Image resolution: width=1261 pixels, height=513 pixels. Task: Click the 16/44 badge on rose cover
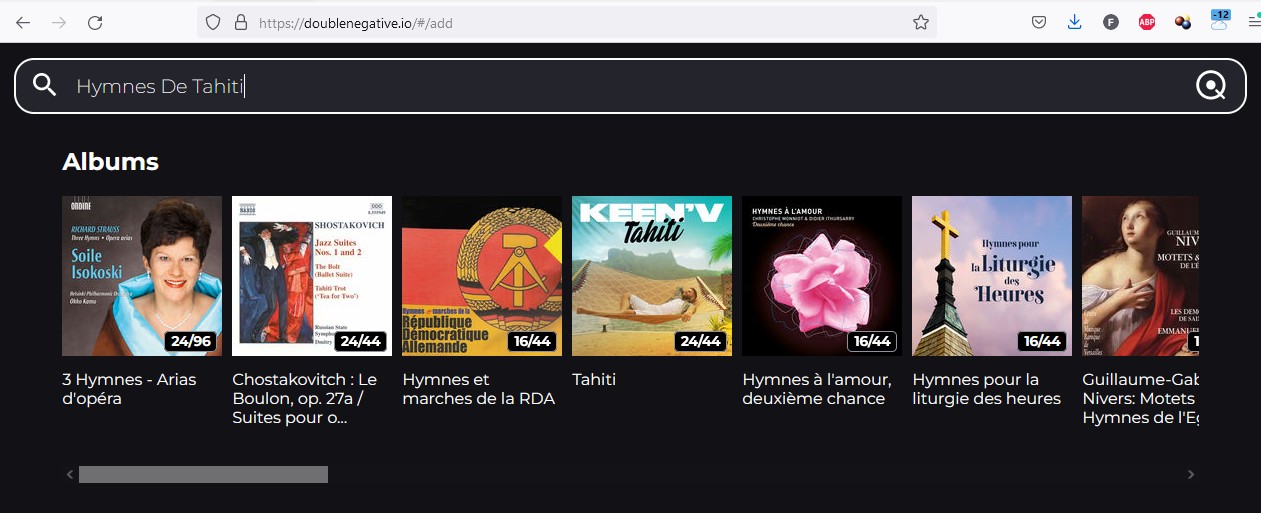point(872,341)
